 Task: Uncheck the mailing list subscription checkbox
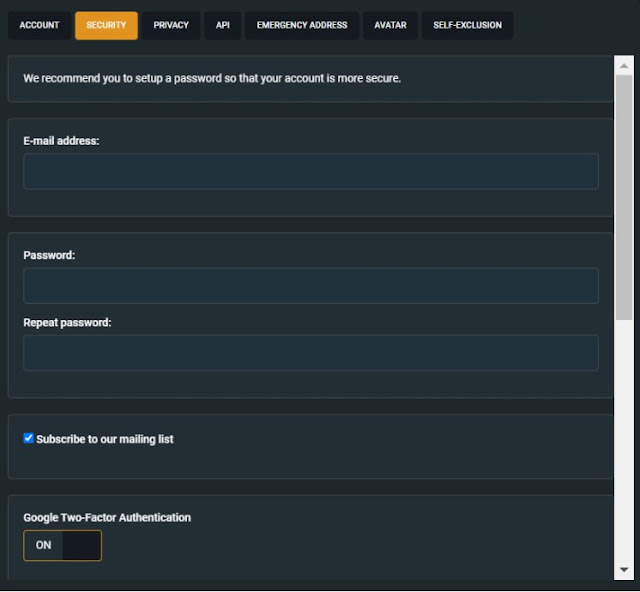(x=28, y=438)
